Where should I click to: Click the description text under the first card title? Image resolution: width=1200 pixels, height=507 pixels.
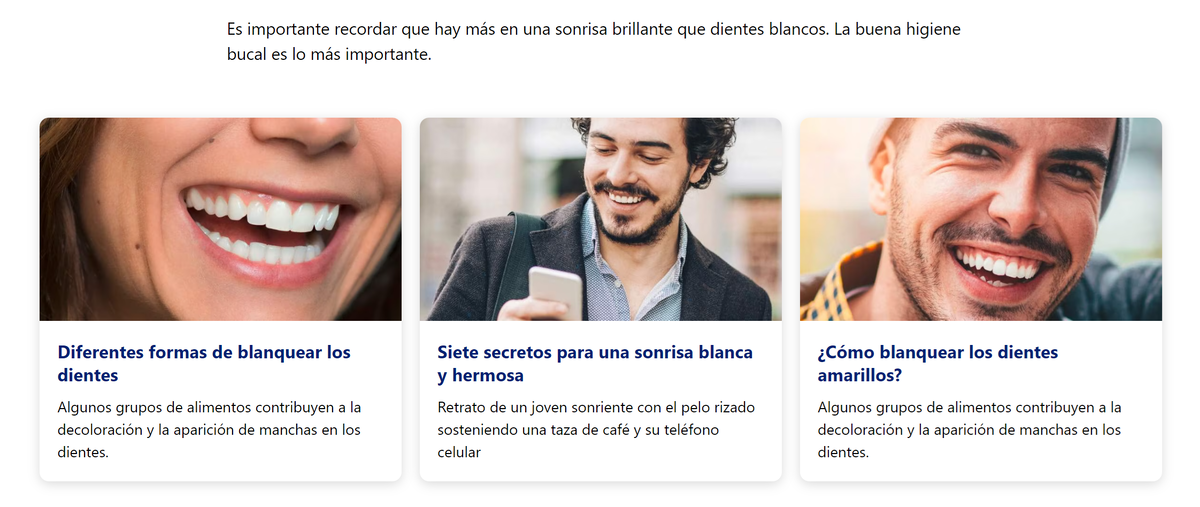click(x=209, y=430)
